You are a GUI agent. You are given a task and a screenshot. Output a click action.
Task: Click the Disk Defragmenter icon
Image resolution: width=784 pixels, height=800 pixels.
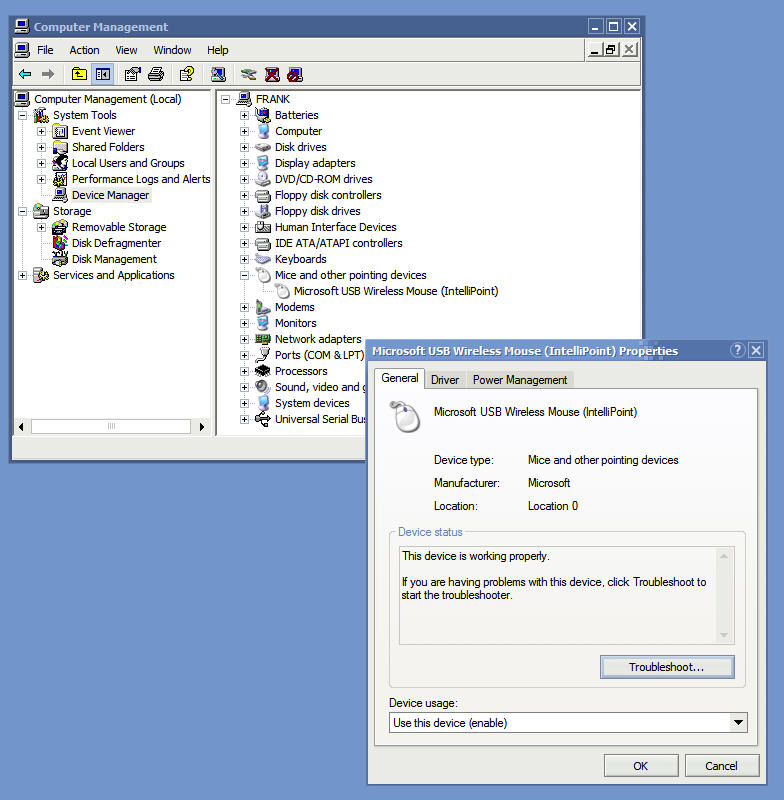[x=60, y=243]
